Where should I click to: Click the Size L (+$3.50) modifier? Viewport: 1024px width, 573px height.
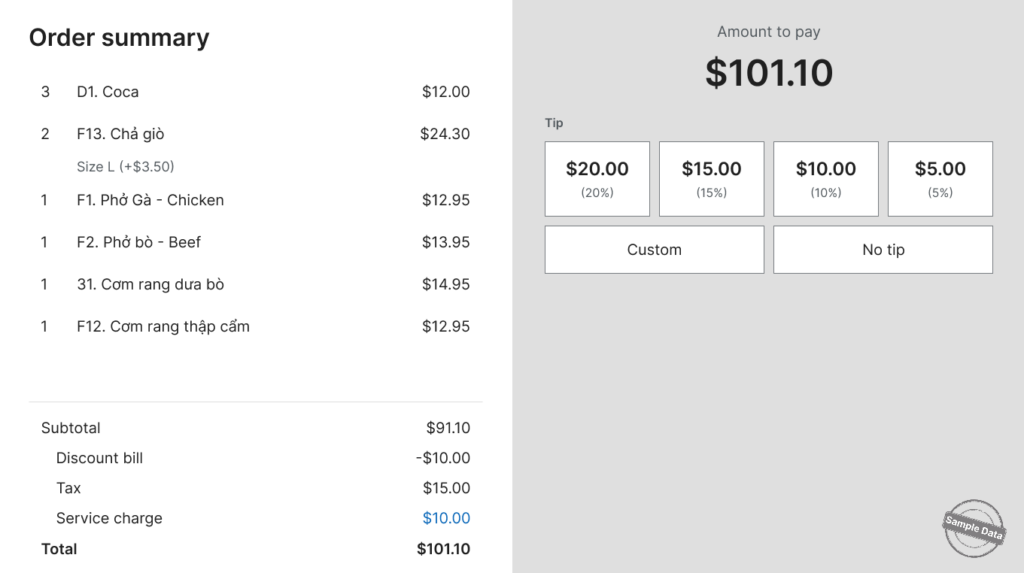tap(125, 167)
